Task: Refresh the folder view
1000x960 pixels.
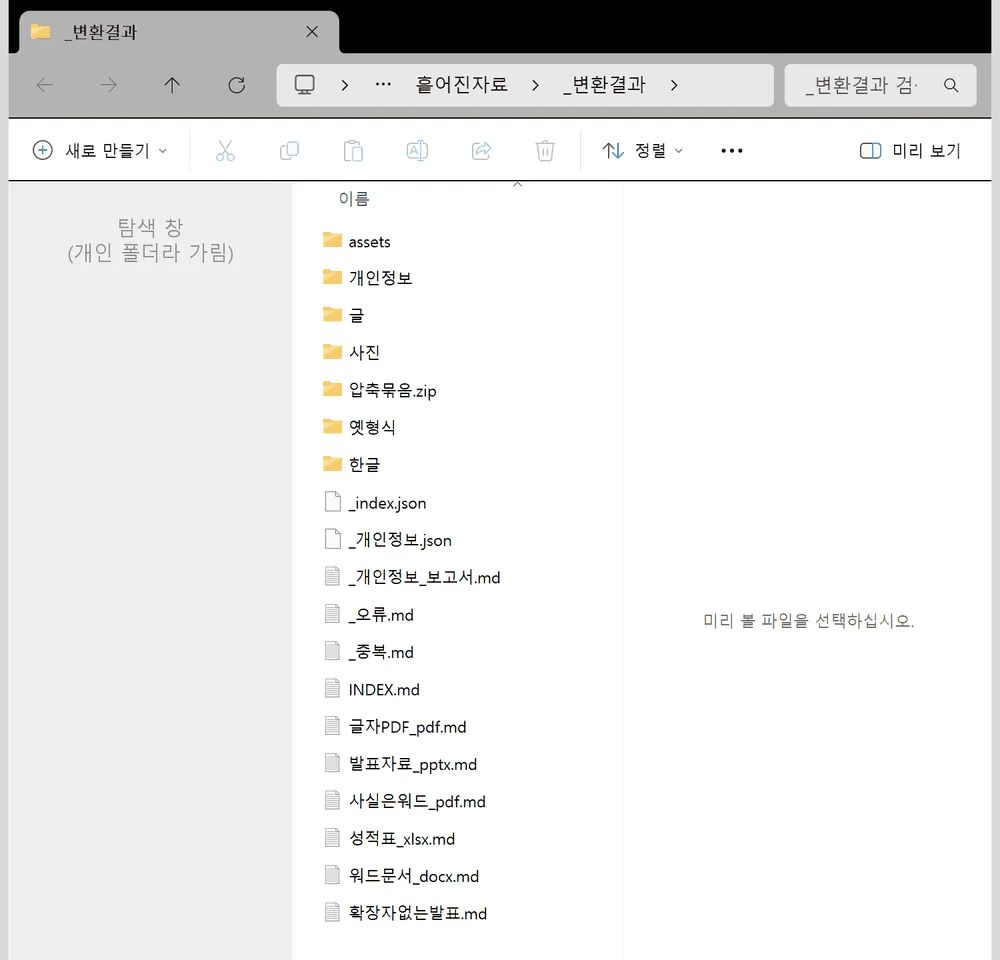Action: click(x=237, y=85)
